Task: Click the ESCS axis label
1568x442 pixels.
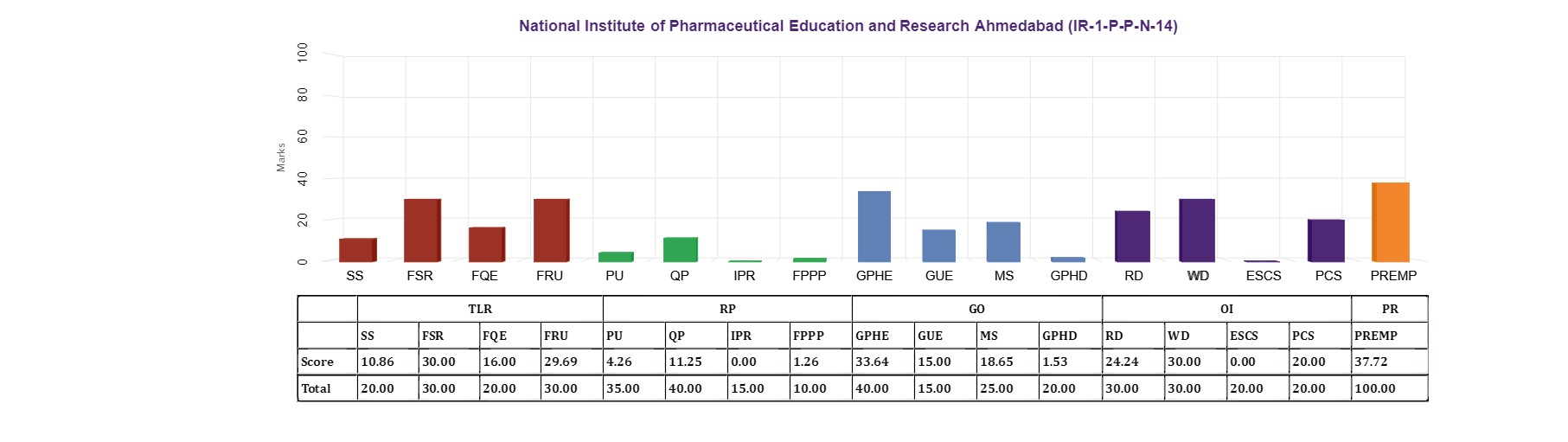Action: [x=1263, y=276]
